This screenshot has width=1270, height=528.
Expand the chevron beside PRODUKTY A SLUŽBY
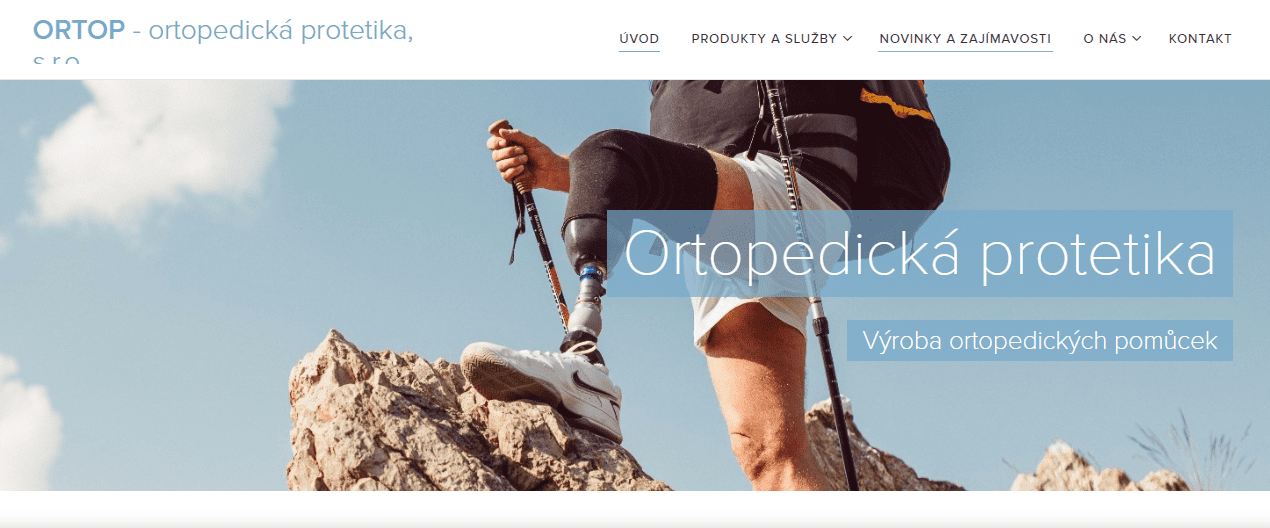(847, 39)
